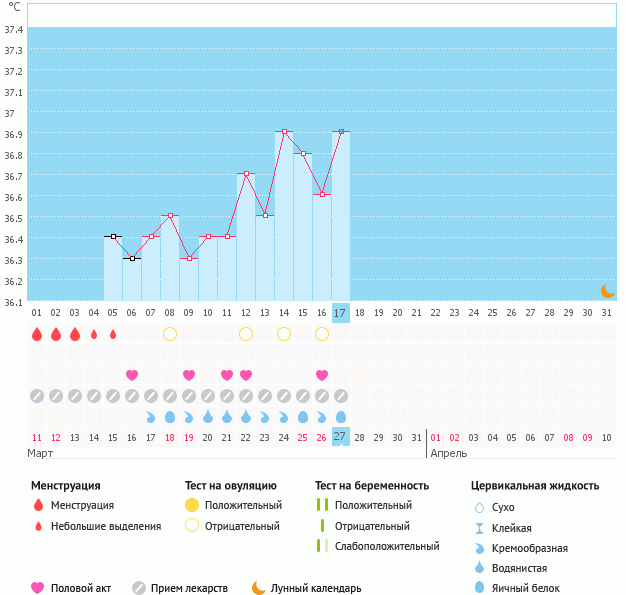Click the ovulation test circle under day 14
Screen dimensions: 626x595
tap(284, 333)
